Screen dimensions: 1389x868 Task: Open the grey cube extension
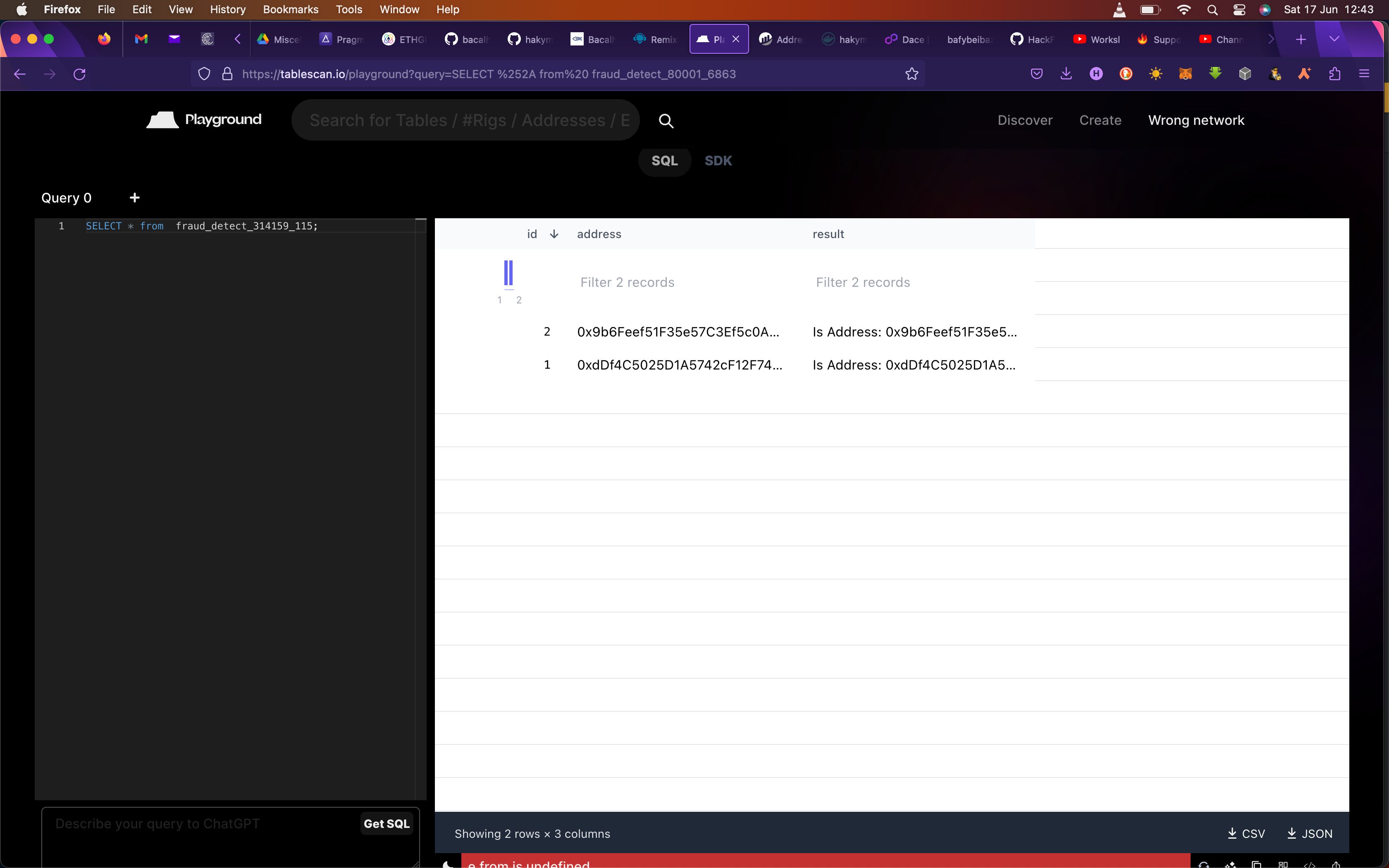tap(1245, 74)
